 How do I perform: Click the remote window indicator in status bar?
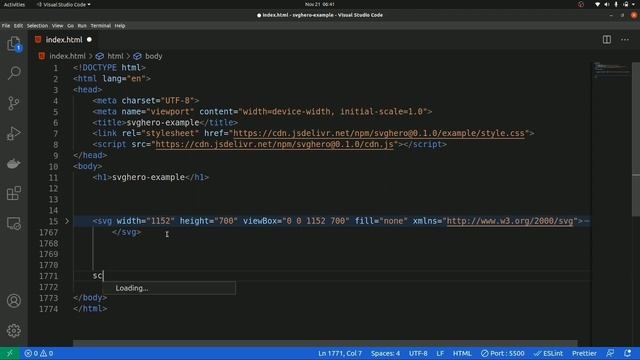10,353
